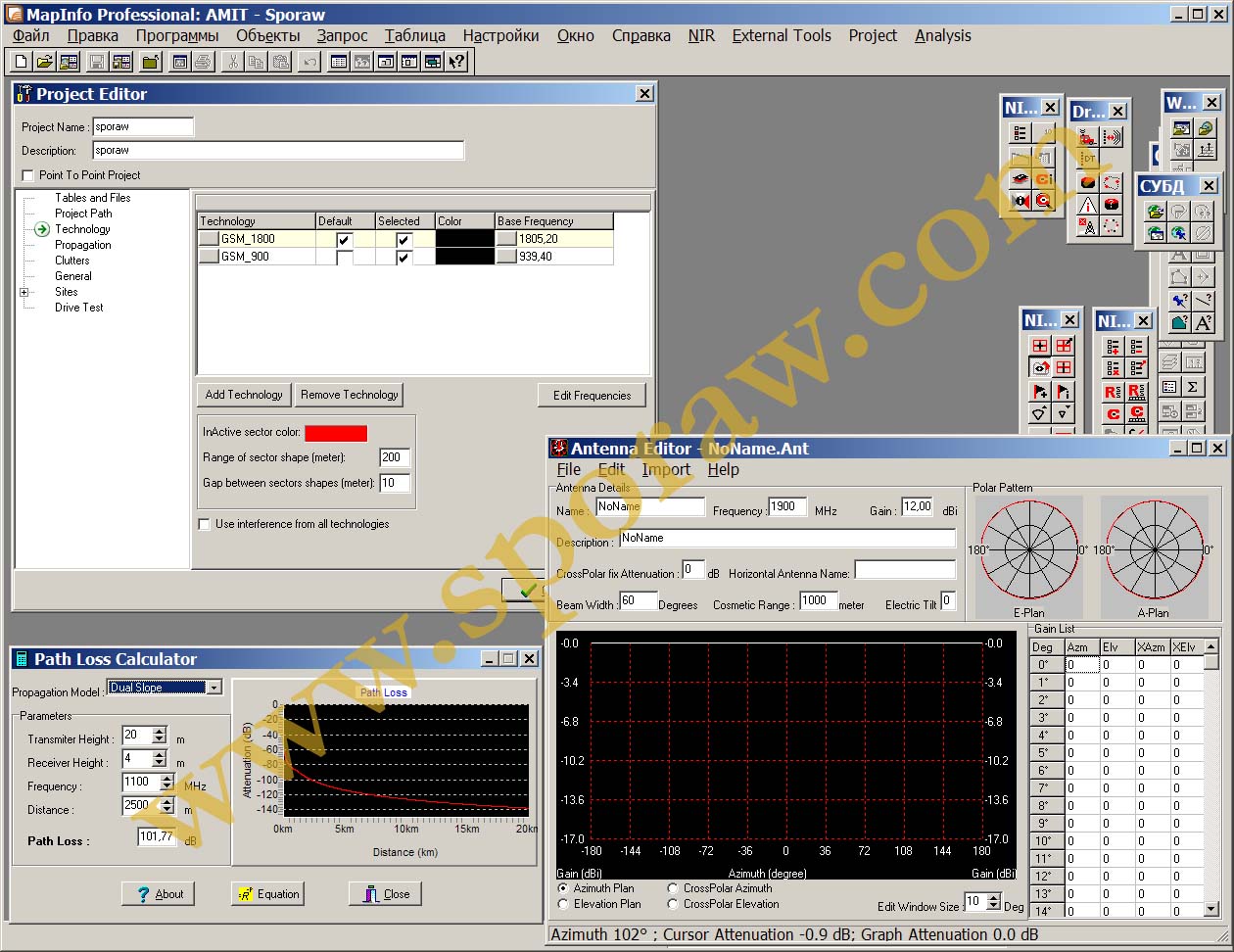The image size is (1234, 952).
Task: Select the Elevation Plan radio button
Action: pos(563,904)
